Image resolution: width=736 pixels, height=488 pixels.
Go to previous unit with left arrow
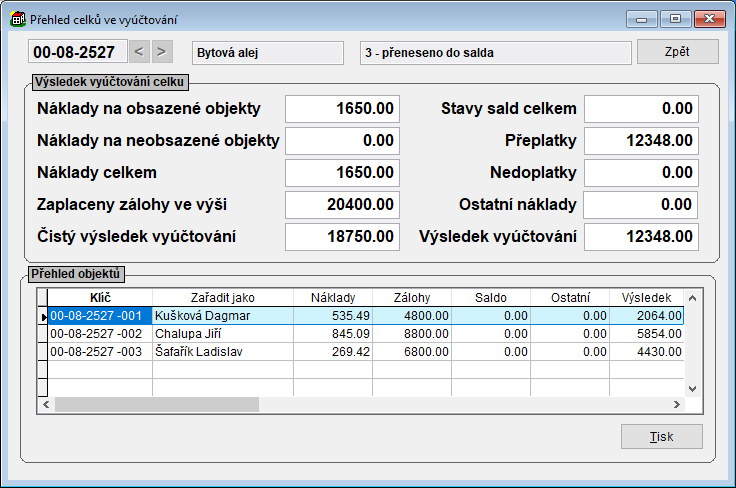[x=140, y=52]
